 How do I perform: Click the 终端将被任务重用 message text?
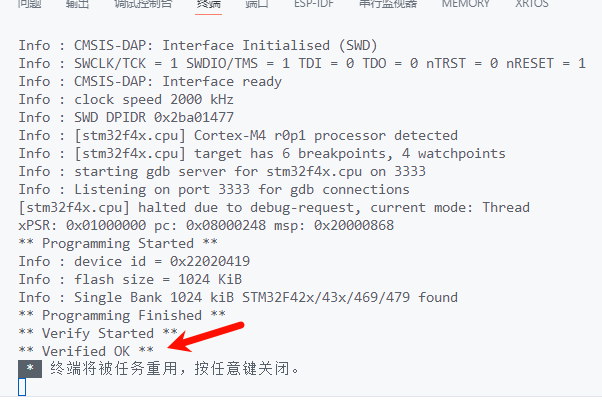175,369
